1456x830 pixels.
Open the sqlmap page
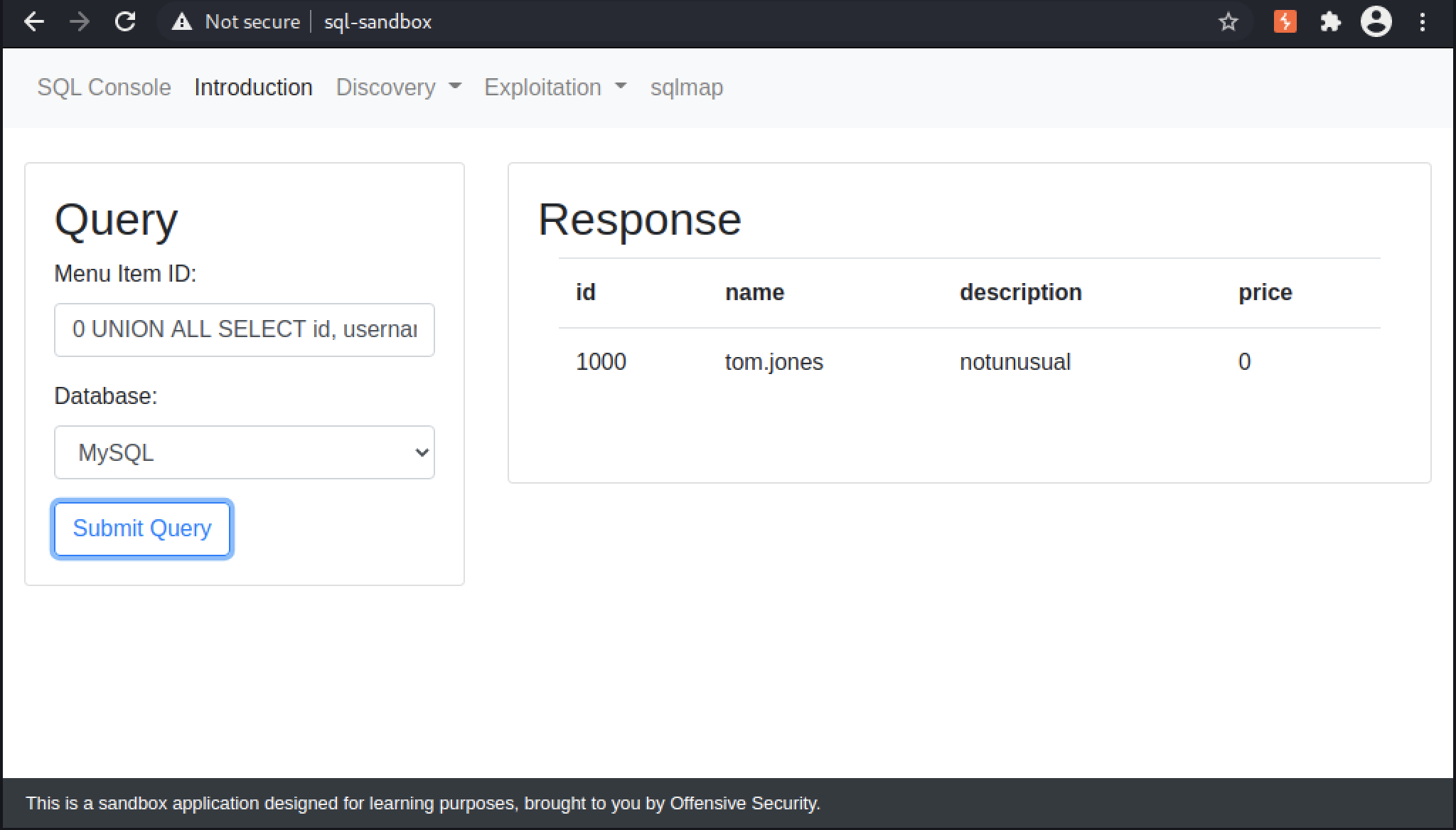click(687, 87)
